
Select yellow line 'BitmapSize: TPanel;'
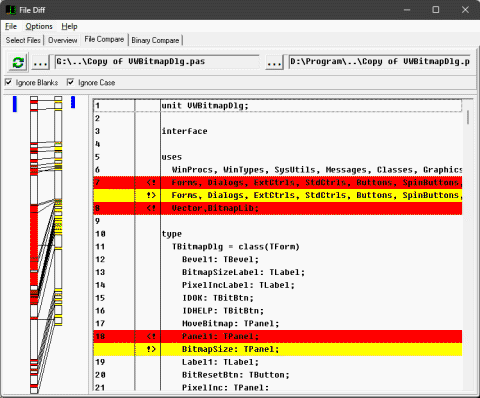[x=278, y=349]
